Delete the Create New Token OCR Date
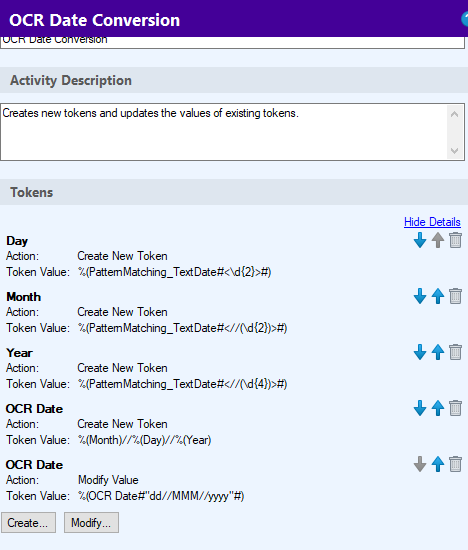This screenshot has width=468, height=550. click(455, 408)
